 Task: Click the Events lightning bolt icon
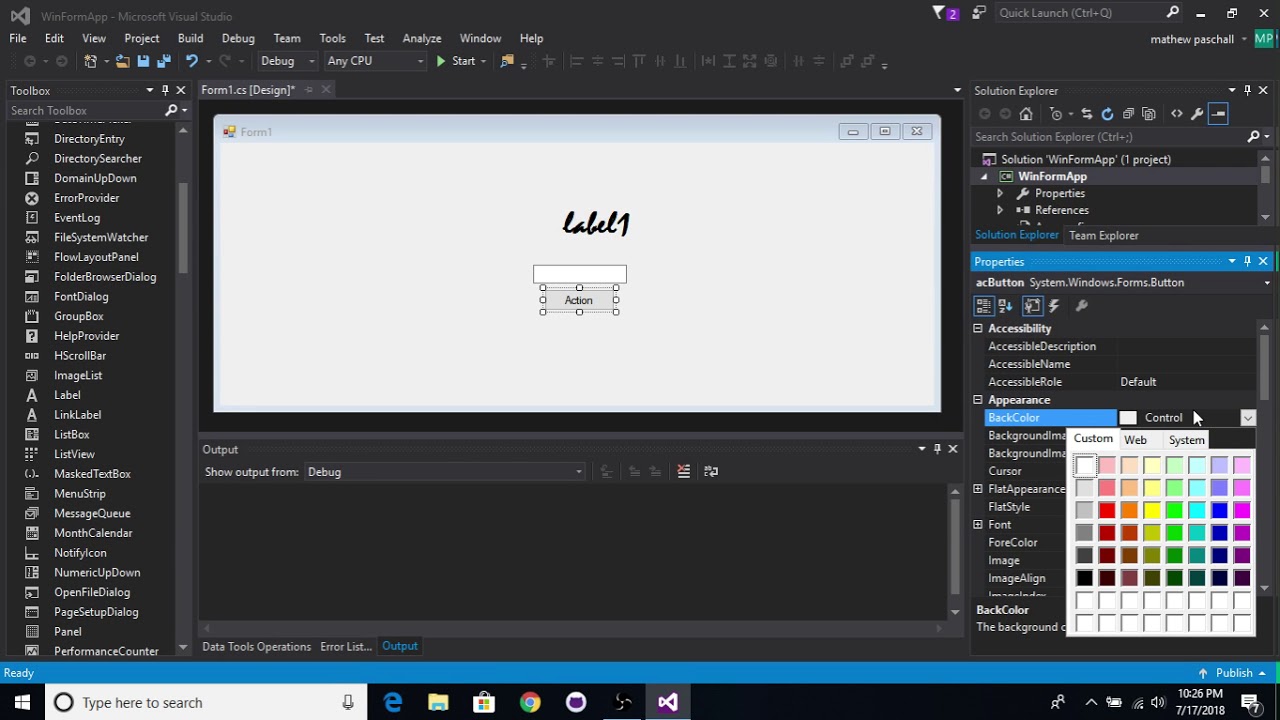(x=1054, y=306)
